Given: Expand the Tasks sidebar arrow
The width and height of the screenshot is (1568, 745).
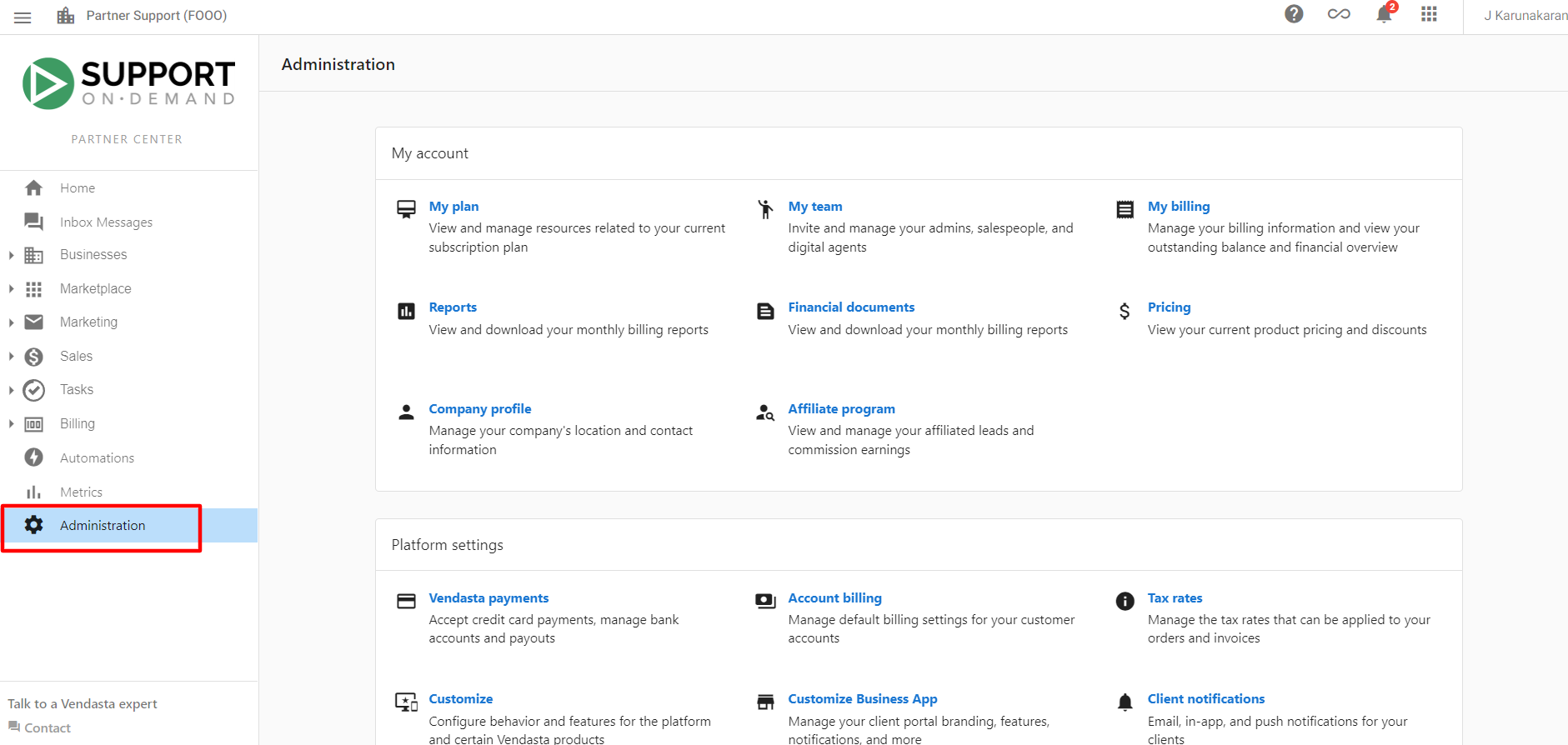Looking at the screenshot, I should click(x=11, y=390).
